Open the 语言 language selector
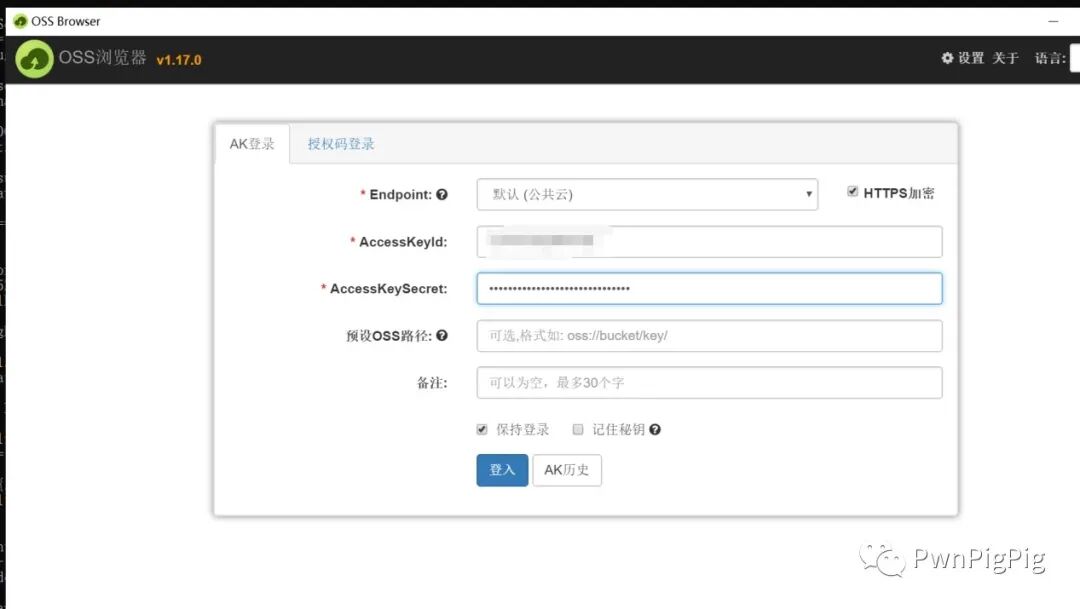Screen dimensions: 1080x609 (1074, 58)
